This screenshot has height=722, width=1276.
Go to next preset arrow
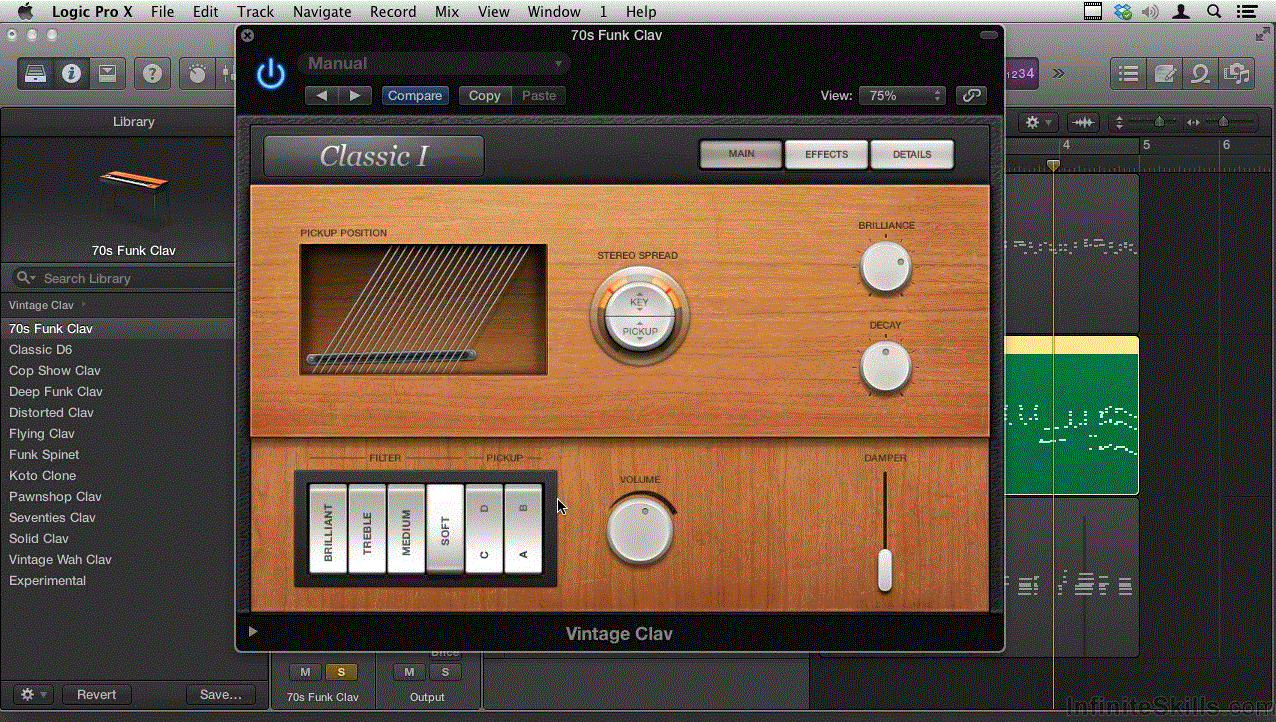pos(355,95)
